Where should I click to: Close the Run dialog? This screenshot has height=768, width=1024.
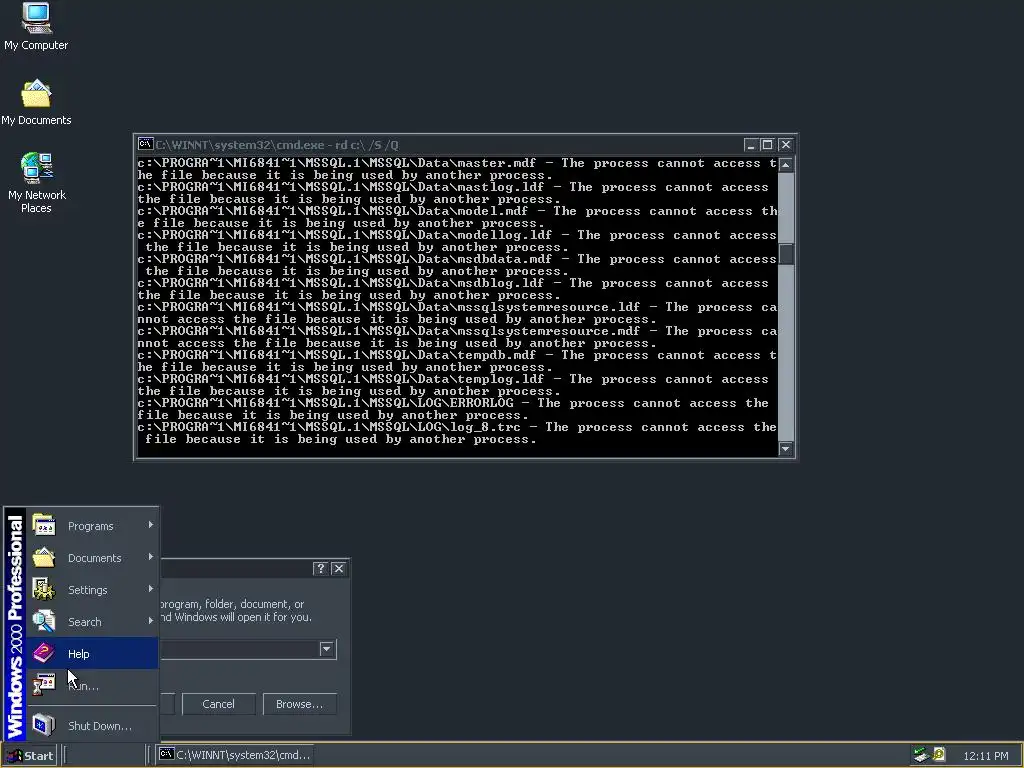click(x=338, y=569)
